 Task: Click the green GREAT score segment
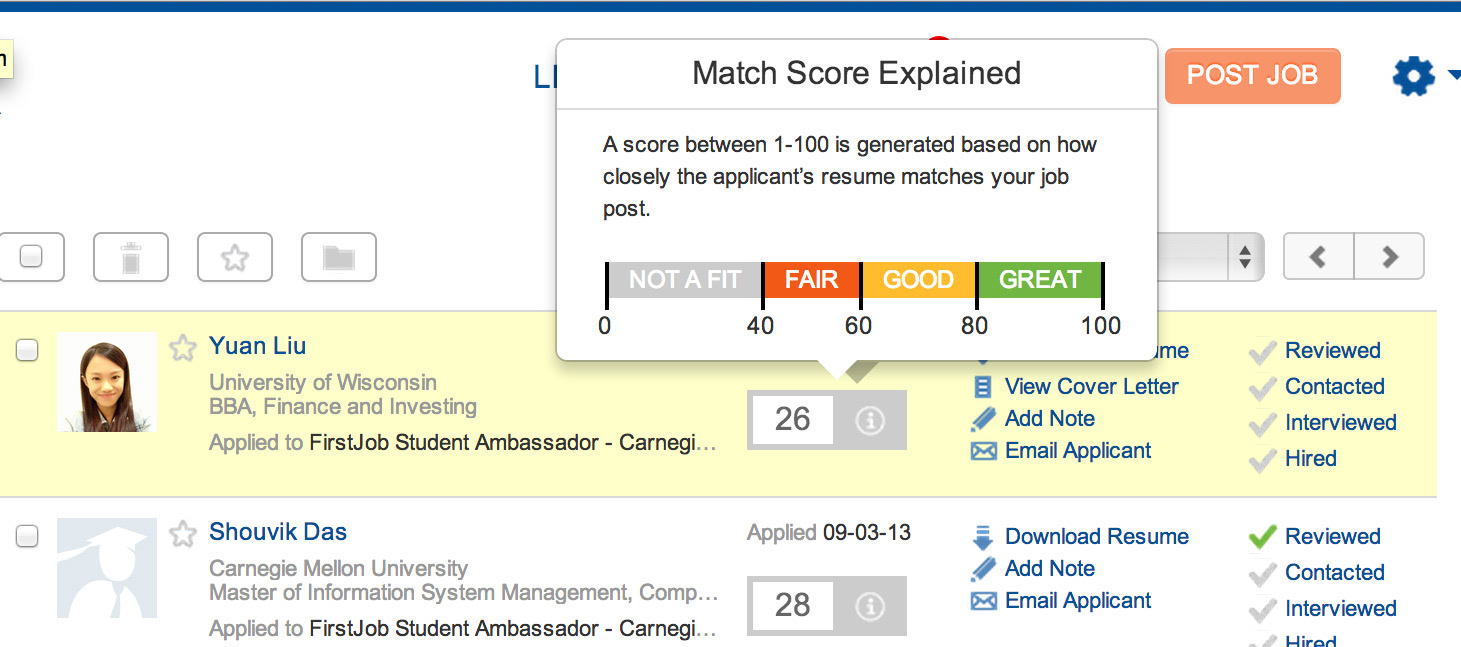1039,279
